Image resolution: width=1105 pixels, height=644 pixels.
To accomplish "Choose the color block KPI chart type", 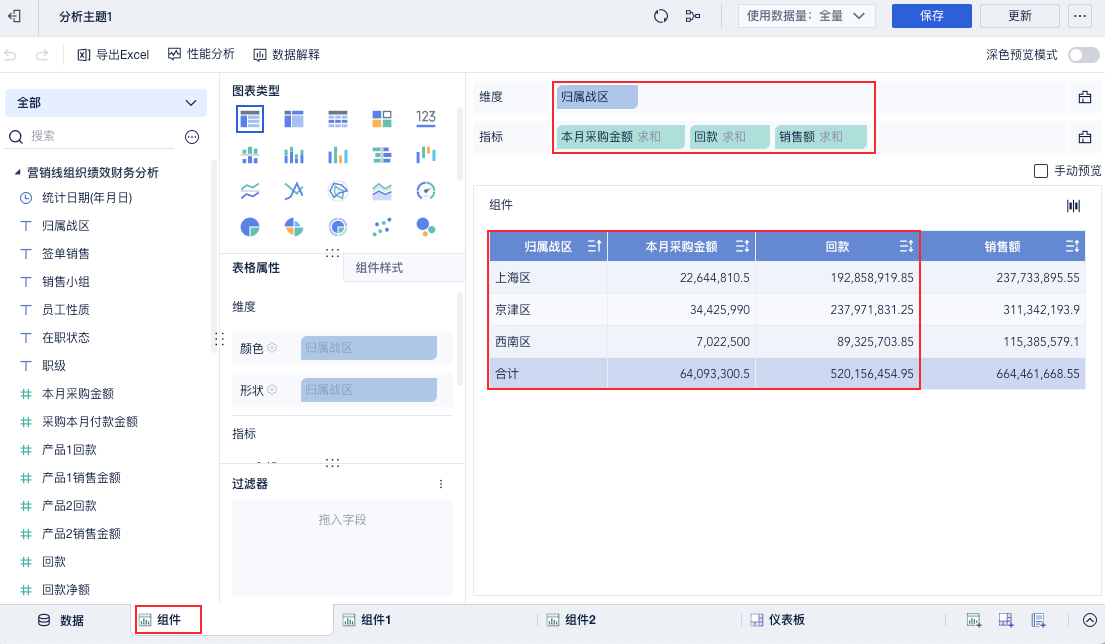I will pyautogui.click(x=382, y=119).
